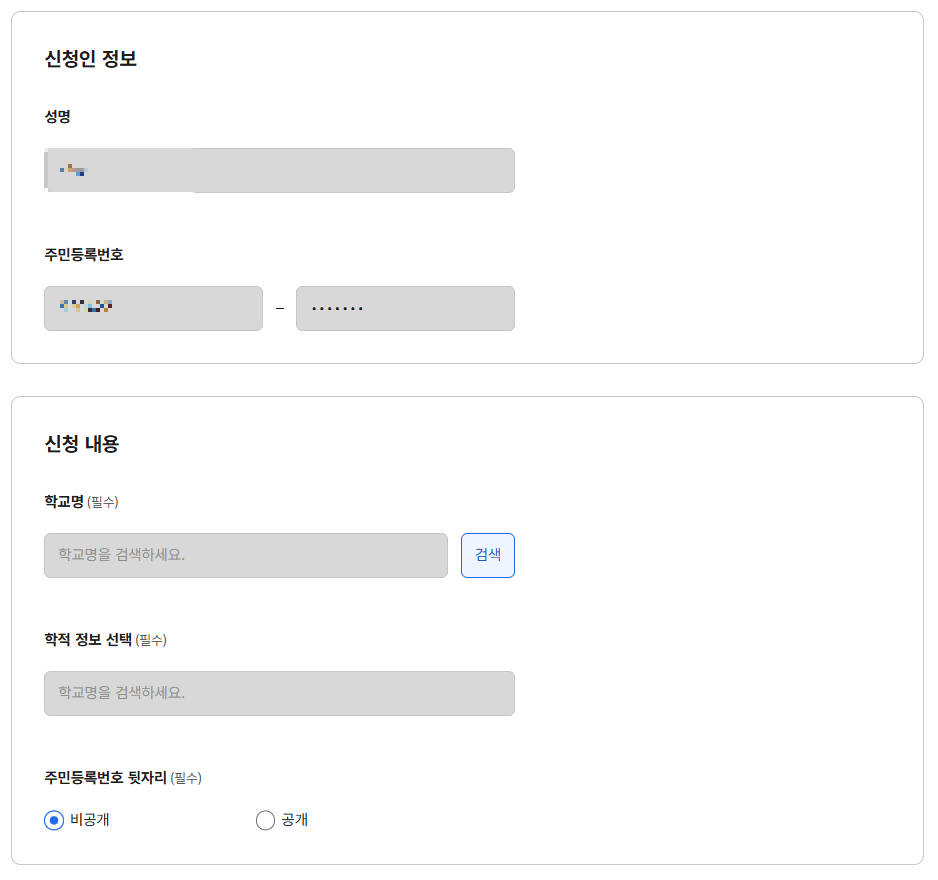Image resolution: width=938 pixels, height=880 pixels.
Task: Click the 학교명 search input field
Action: coord(245,555)
